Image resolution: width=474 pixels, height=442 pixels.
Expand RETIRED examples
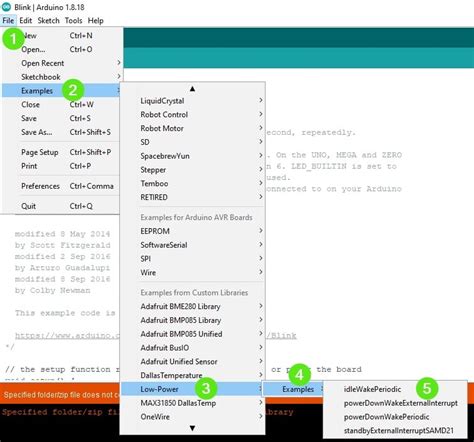coord(193,197)
